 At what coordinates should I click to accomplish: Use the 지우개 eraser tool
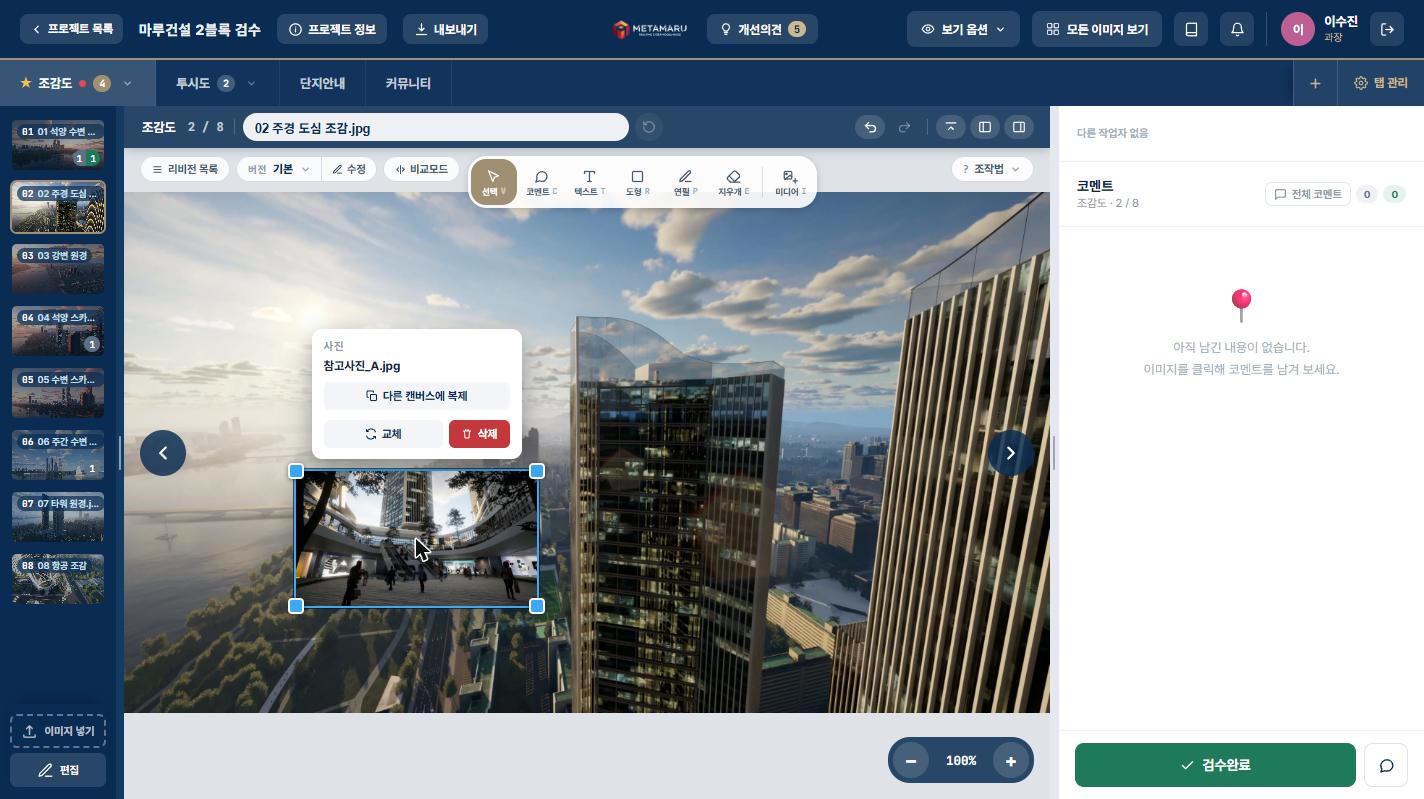tap(733, 182)
